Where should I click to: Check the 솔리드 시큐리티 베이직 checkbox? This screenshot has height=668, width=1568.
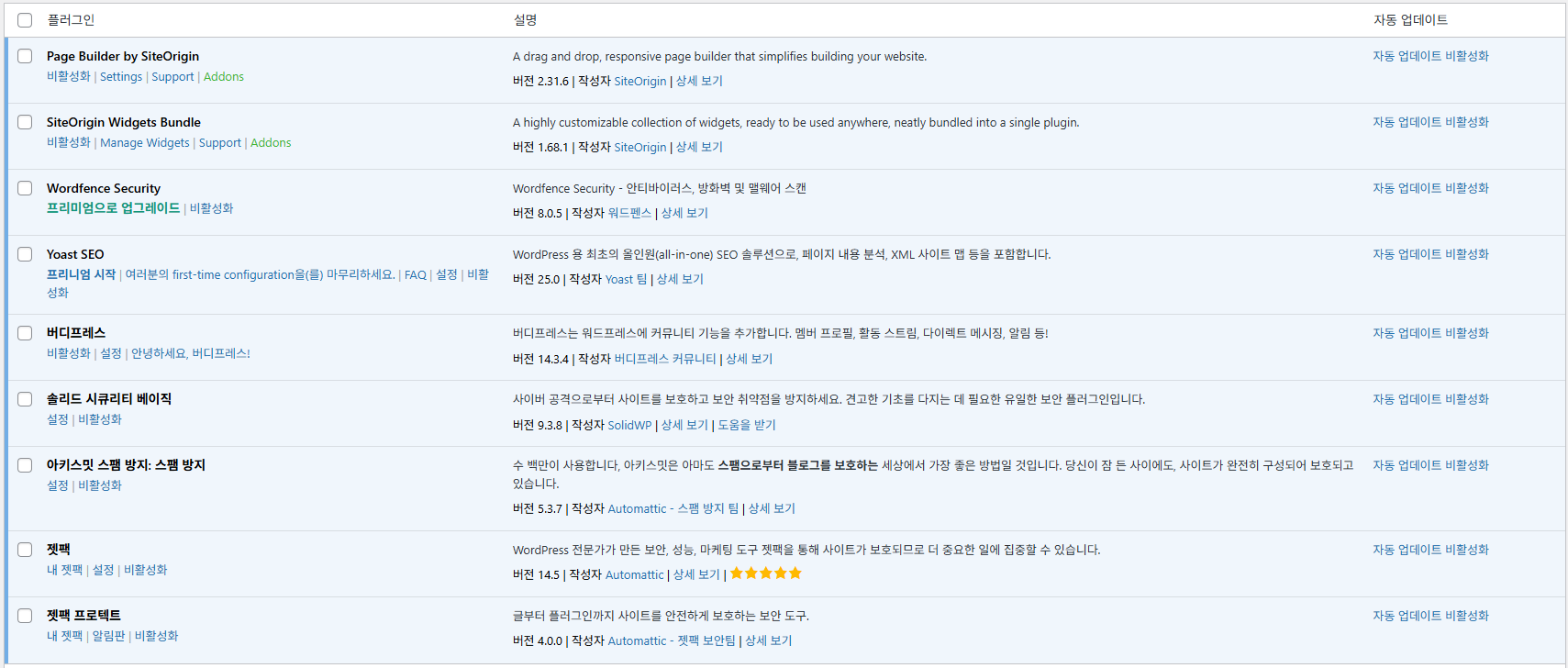click(25, 399)
